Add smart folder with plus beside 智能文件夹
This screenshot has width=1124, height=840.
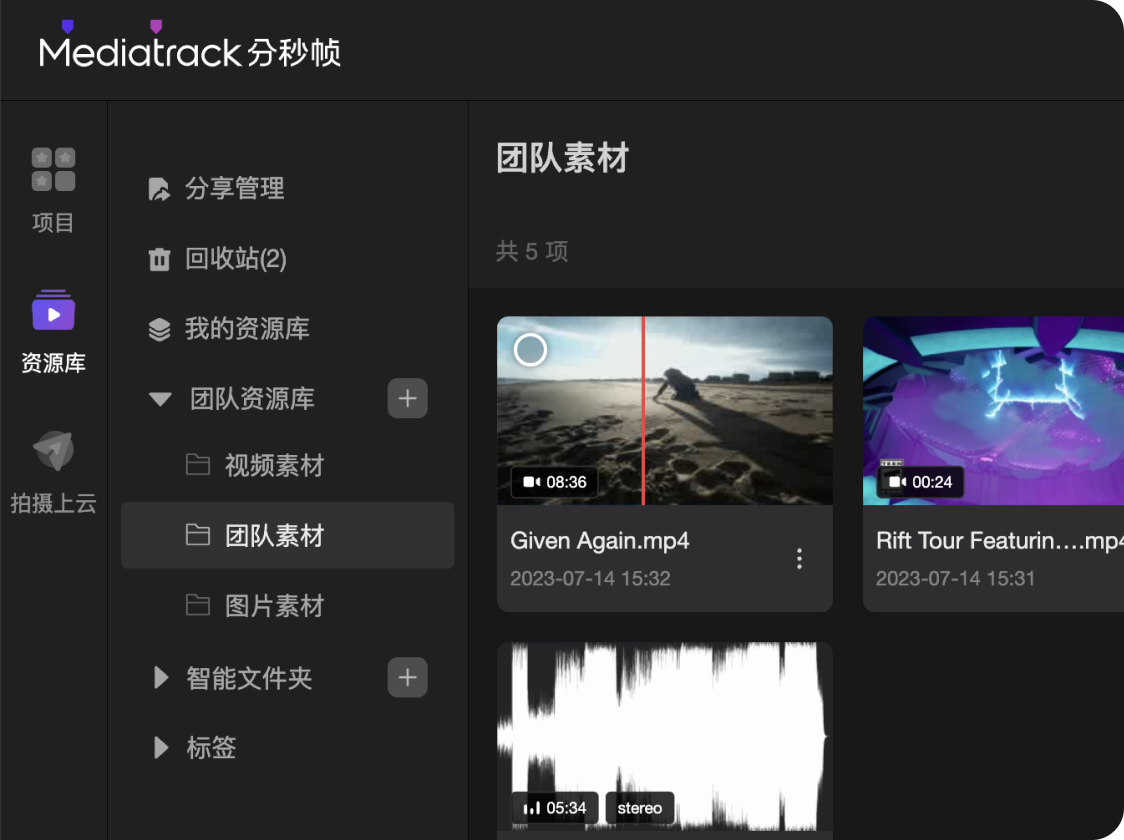click(x=408, y=677)
